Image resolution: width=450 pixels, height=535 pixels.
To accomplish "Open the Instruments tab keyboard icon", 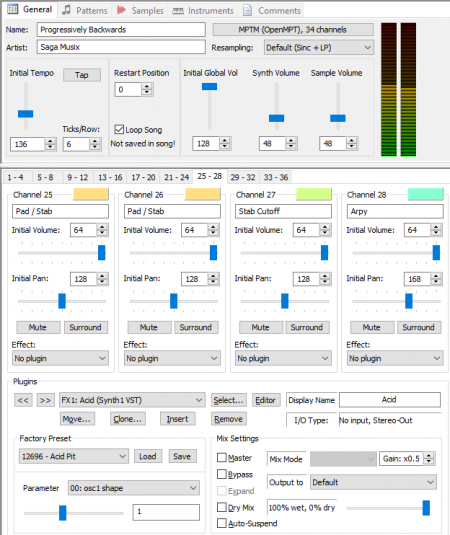I will pyautogui.click(x=178, y=11).
